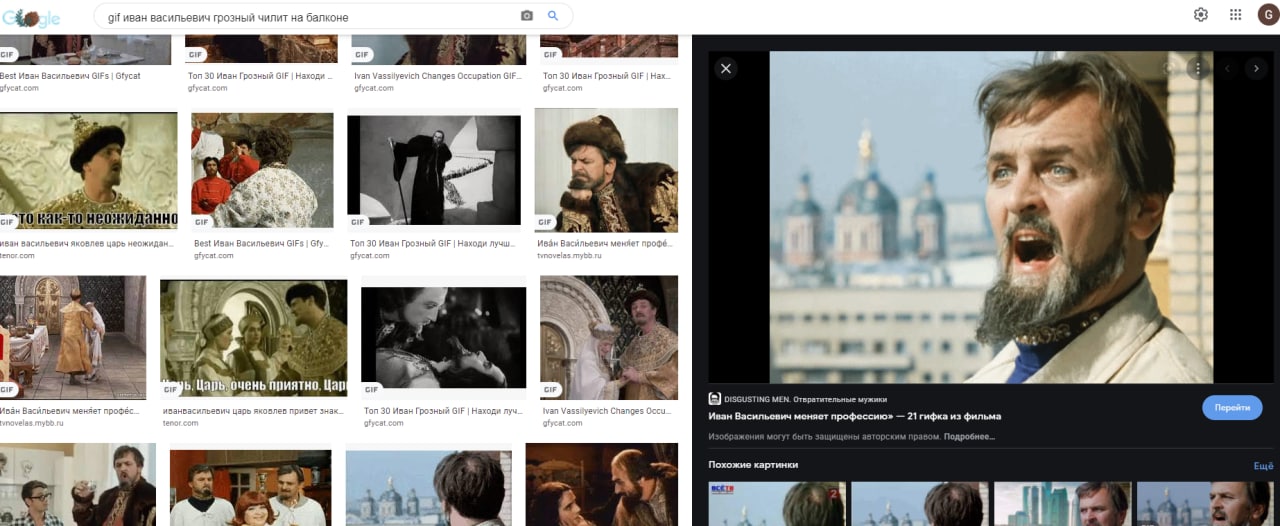
Task: Click the search by image camera icon
Action: (527, 16)
